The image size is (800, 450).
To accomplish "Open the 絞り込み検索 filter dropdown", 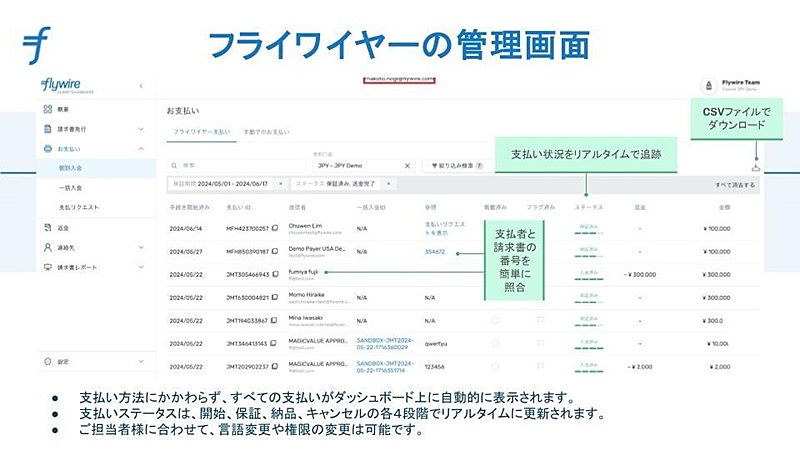I will coord(457,166).
